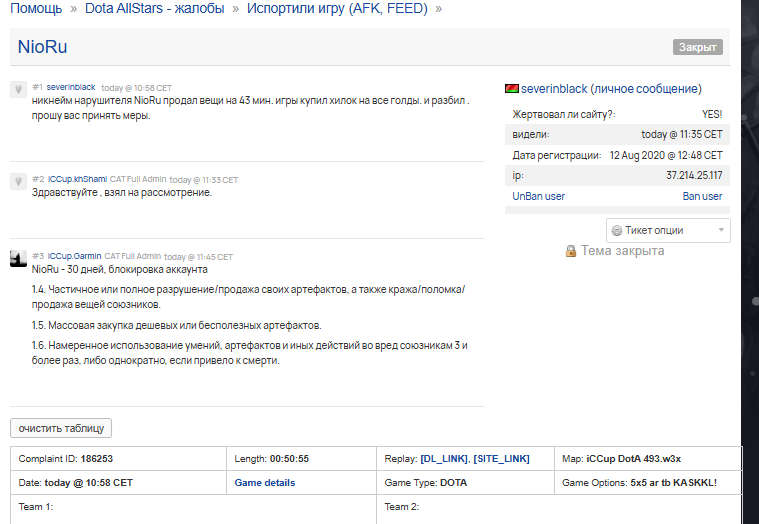
Task: Click Ban user link
Action: (x=702, y=196)
